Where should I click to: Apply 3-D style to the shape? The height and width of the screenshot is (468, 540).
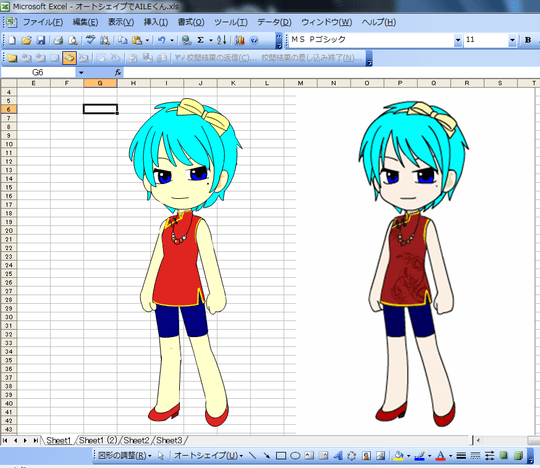518,456
